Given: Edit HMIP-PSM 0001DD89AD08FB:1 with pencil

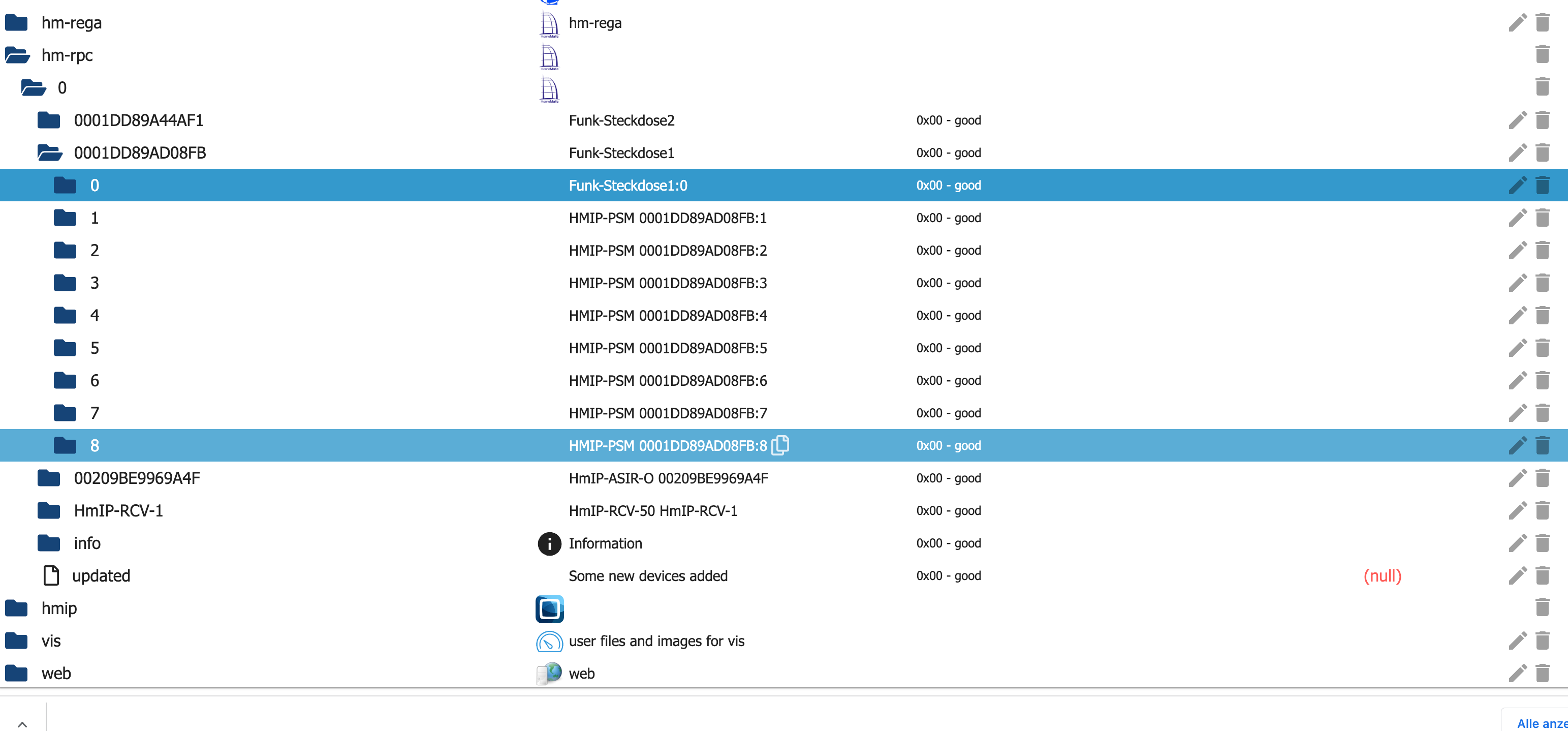Looking at the screenshot, I should pos(1518,218).
